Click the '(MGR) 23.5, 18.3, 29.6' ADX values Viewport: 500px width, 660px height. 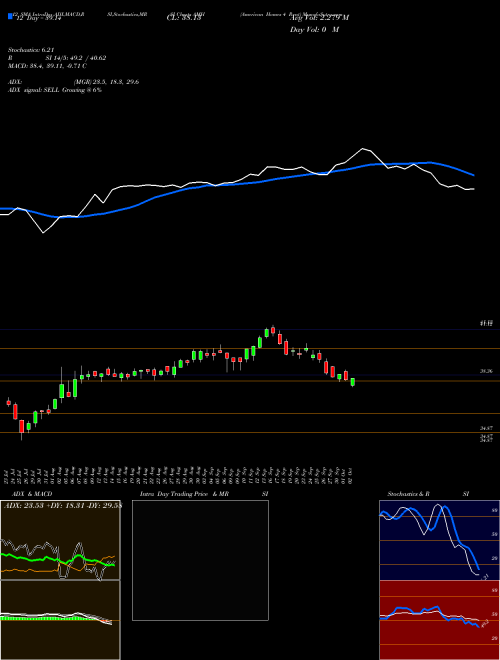[x=106, y=82]
